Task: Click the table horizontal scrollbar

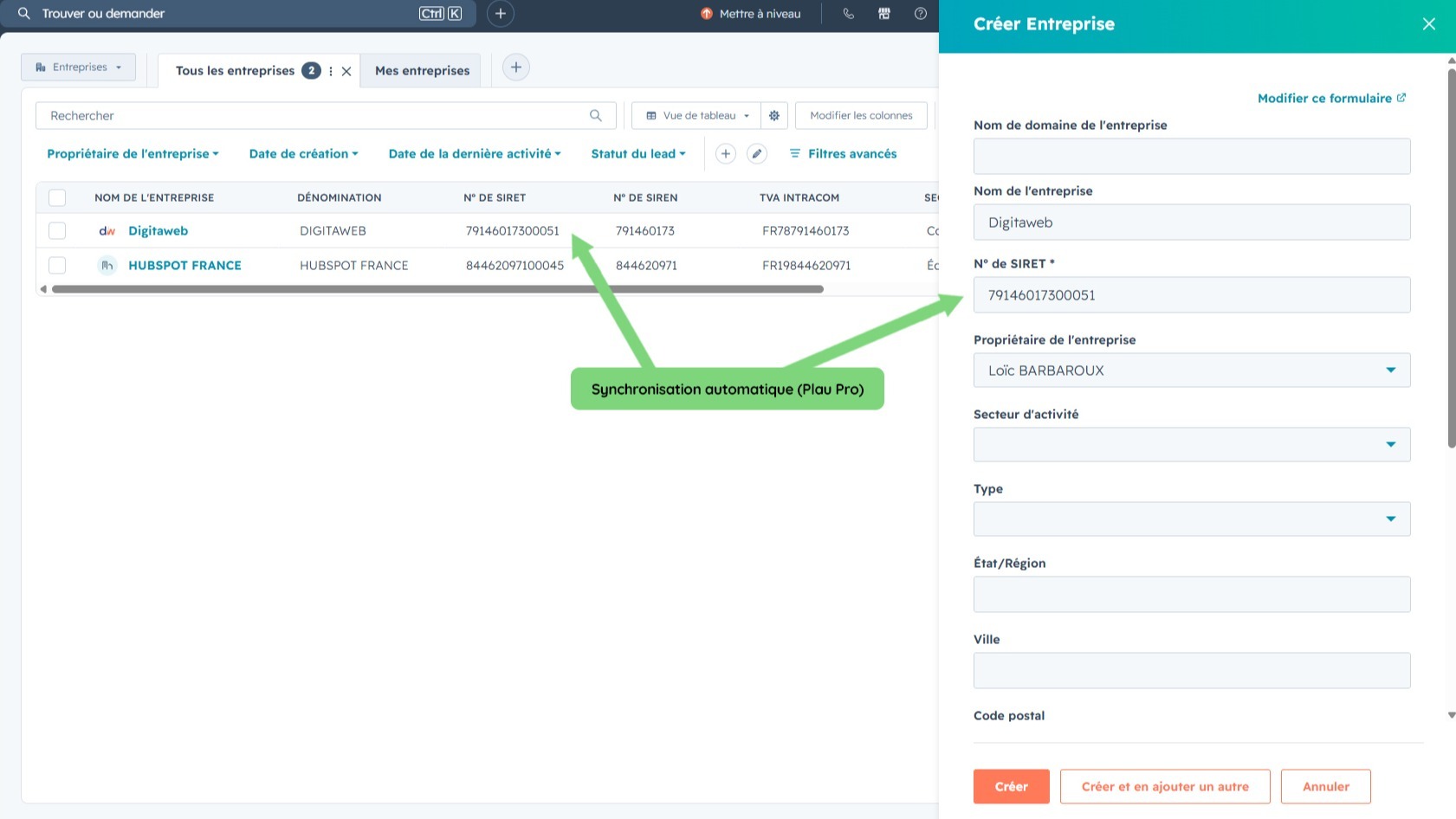Action: click(437, 289)
